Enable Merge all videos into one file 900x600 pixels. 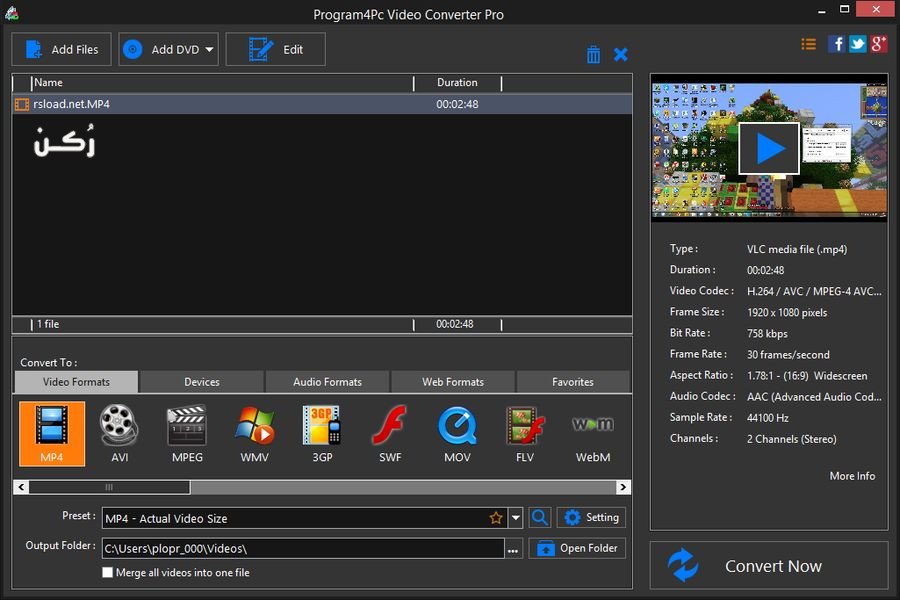[x=107, y=572]
